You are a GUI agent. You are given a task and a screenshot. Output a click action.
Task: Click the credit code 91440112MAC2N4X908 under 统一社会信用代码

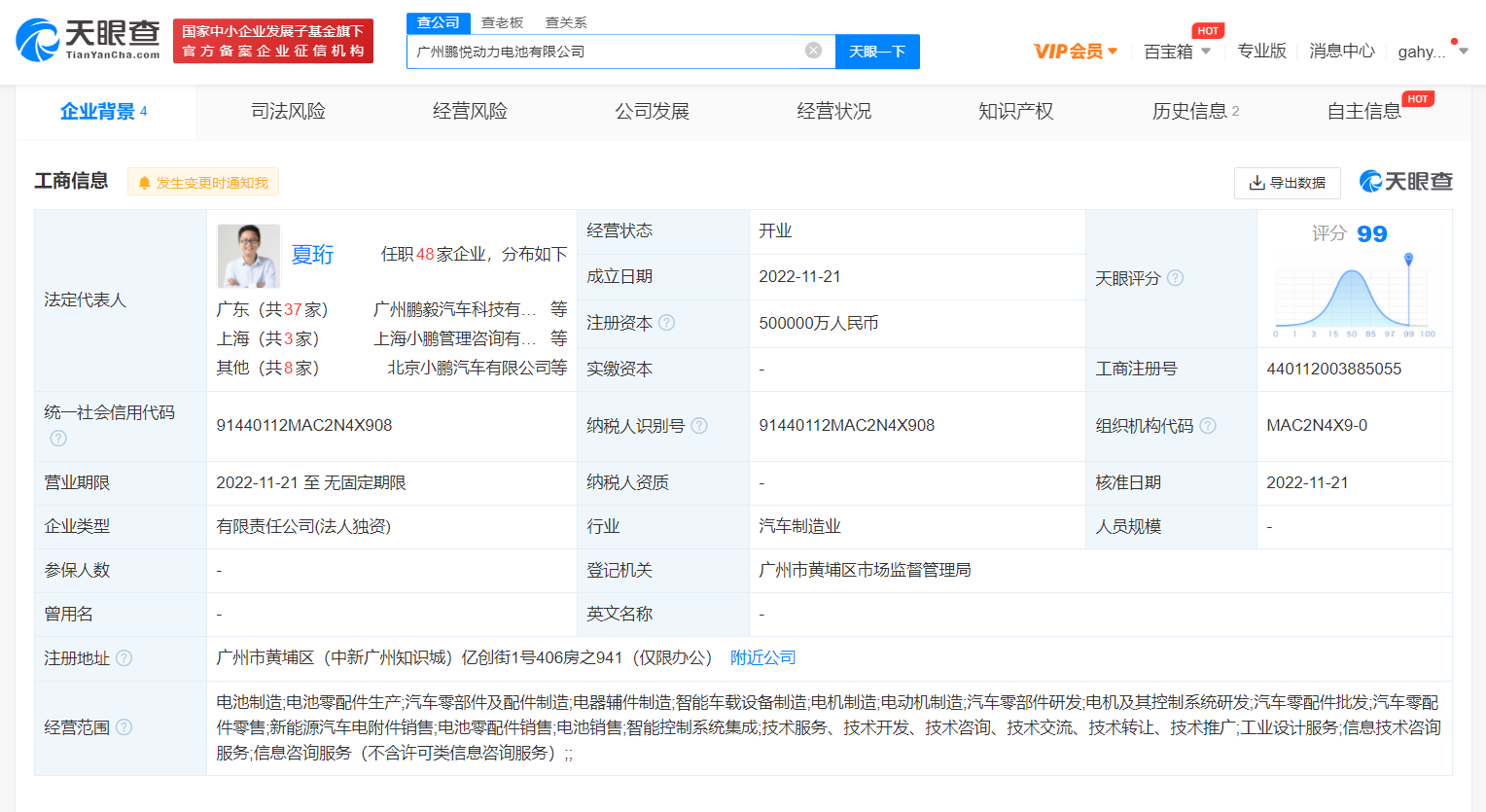(304, 425)
